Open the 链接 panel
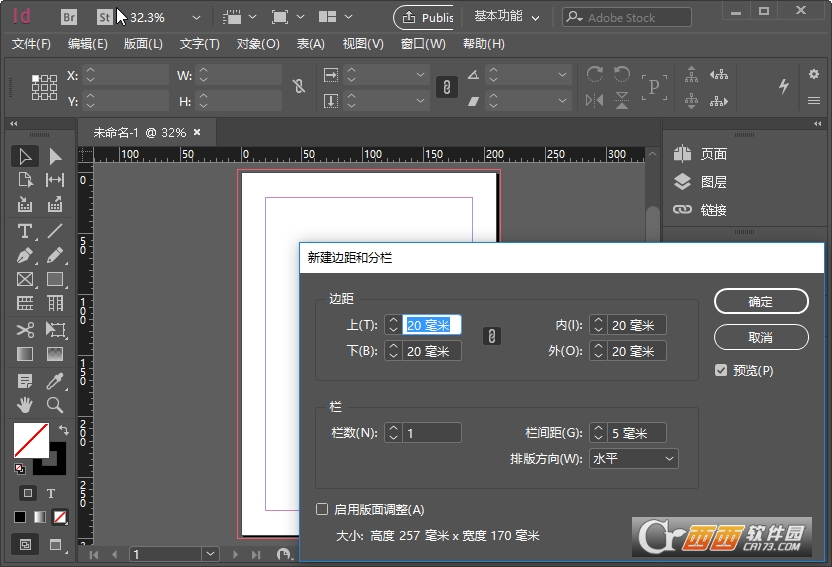 pos(700,210)
